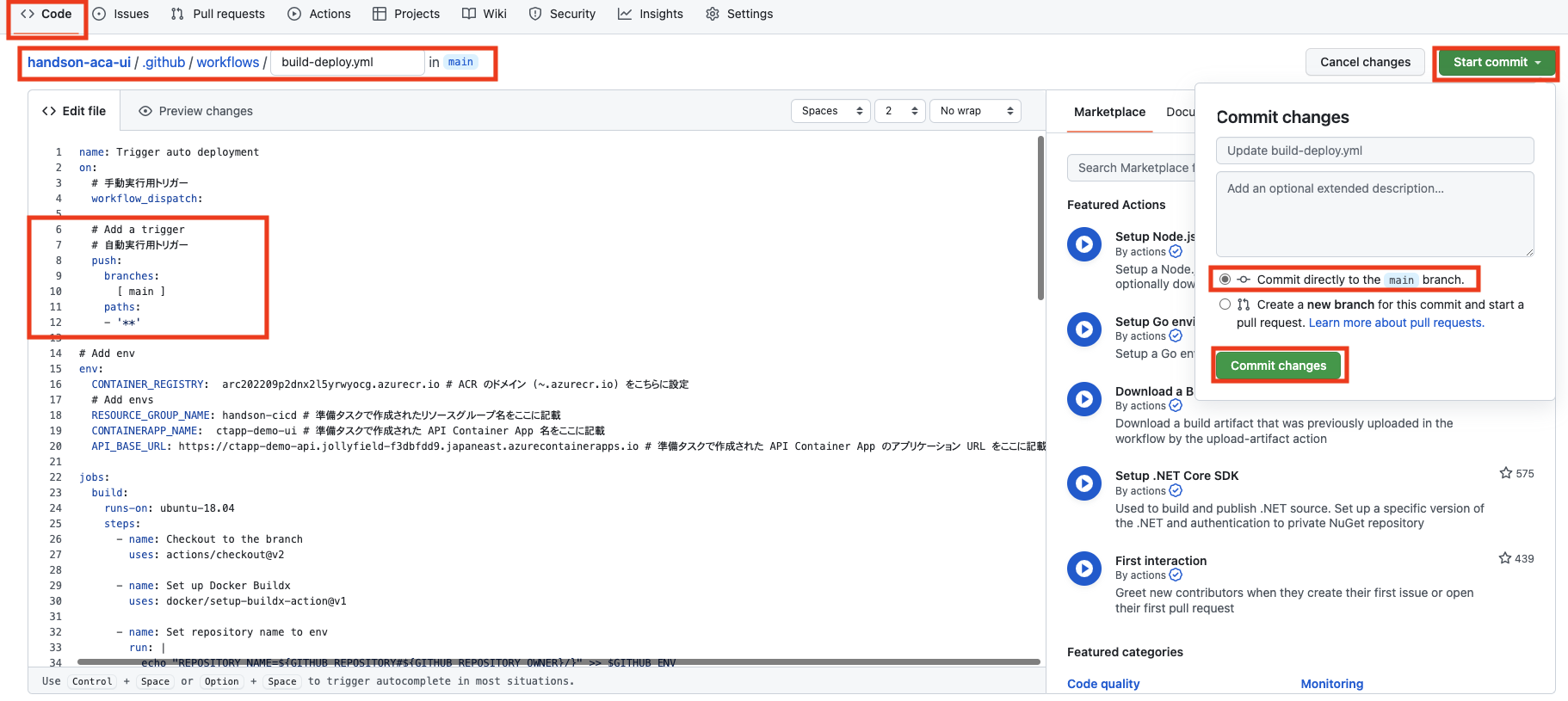The height and width of the screenshot is (701, 1568).
Task: Open First interaction action title
Action: (x=1161, y=561)
